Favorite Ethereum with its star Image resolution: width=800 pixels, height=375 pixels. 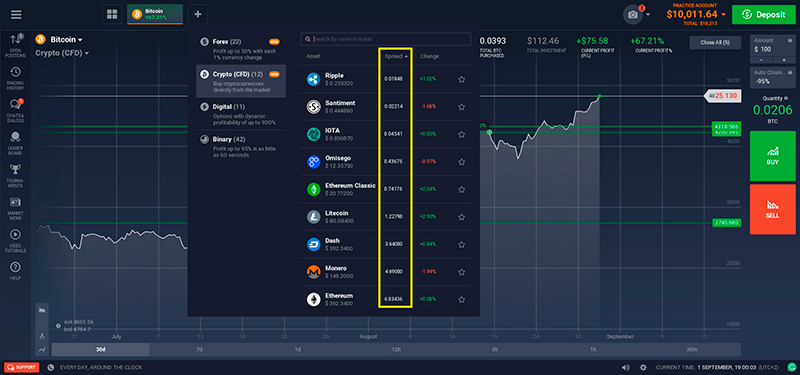(x=461, y=299)
